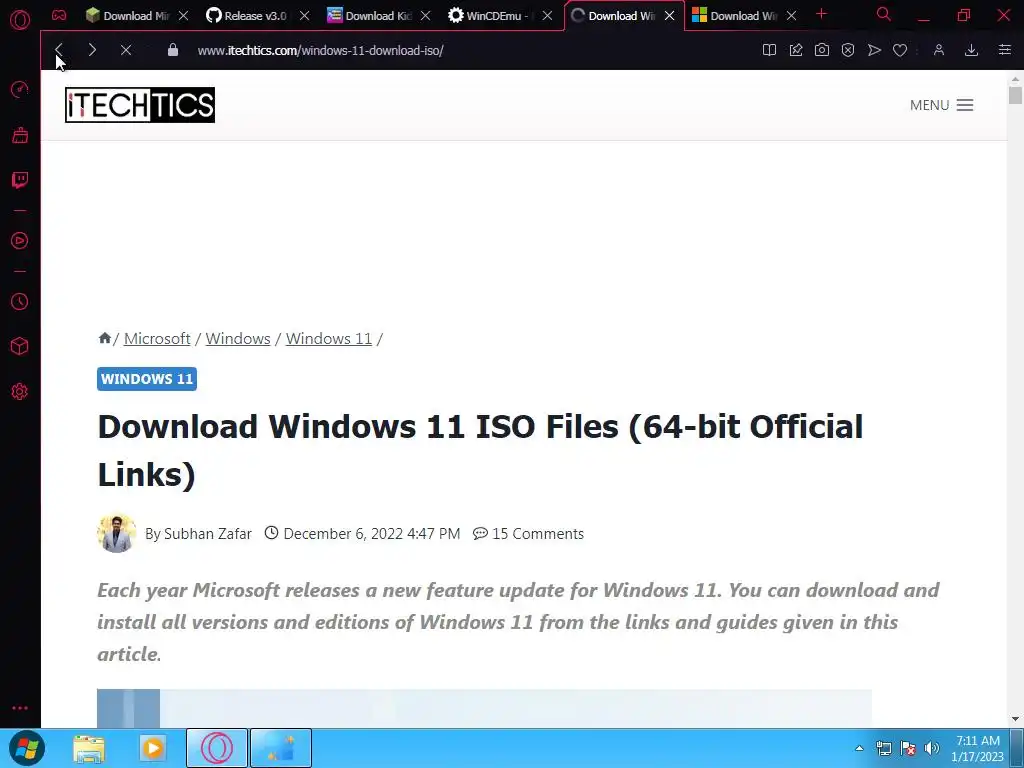1024x768 pixels.
Task: Close the WinCDEmu tab
Action: tap(547, 16)
